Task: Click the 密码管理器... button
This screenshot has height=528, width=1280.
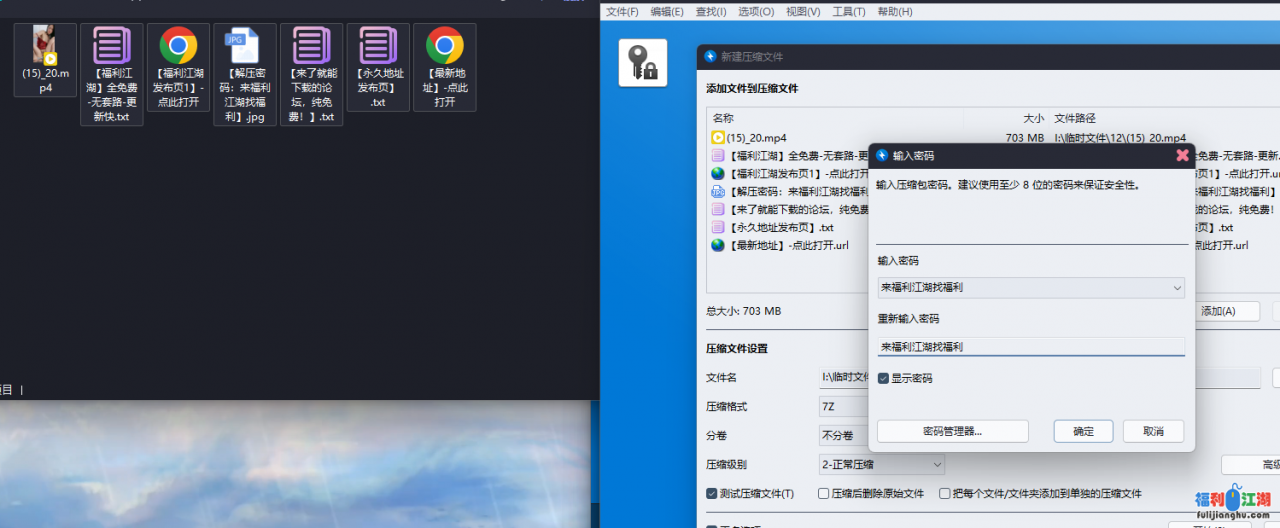Action: coord(952,431)
